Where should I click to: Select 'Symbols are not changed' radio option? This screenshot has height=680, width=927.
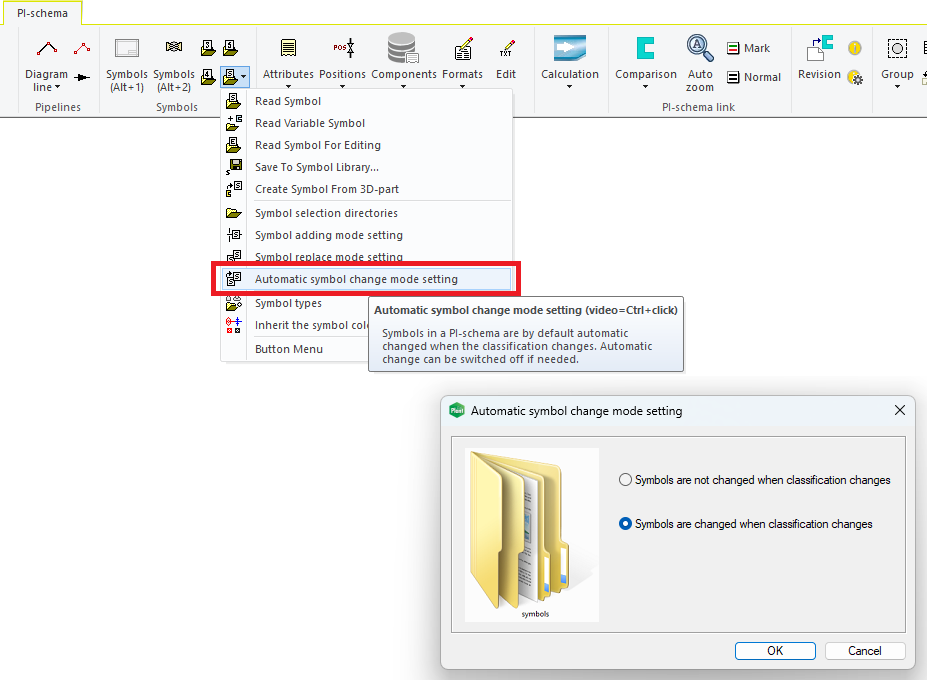[626, 480]
